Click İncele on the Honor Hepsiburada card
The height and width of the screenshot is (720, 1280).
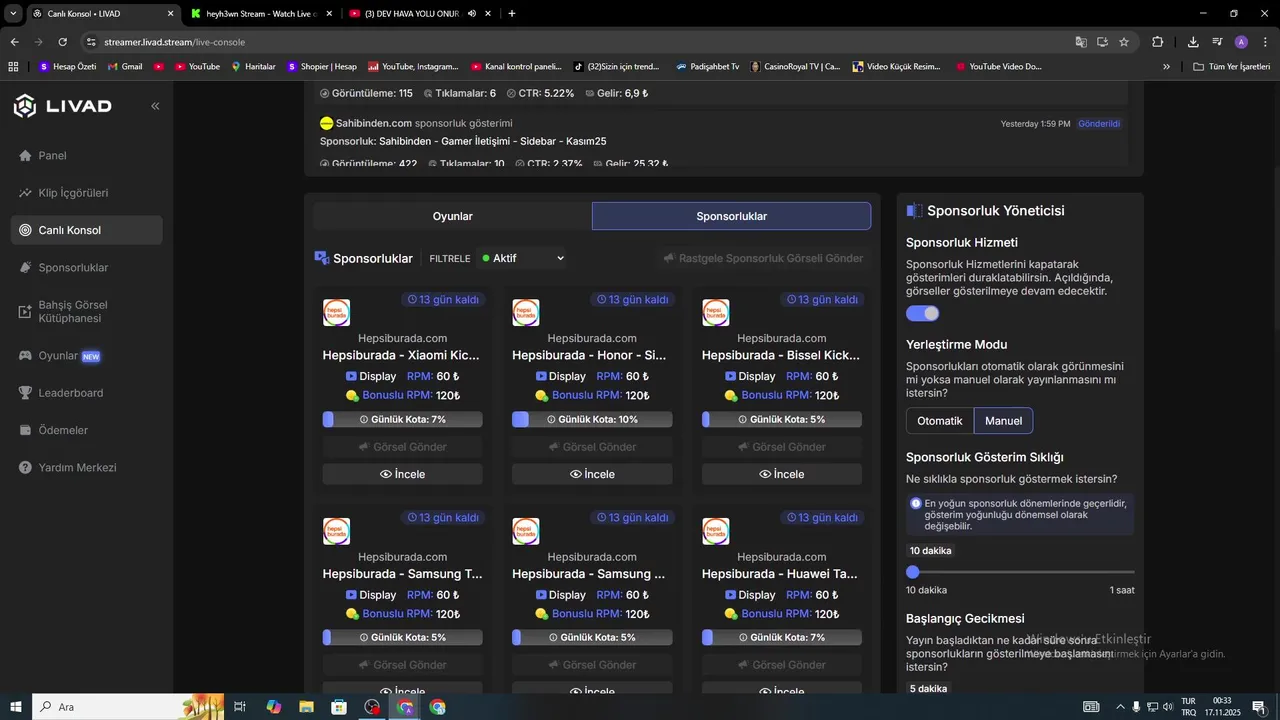pos(592,474)
